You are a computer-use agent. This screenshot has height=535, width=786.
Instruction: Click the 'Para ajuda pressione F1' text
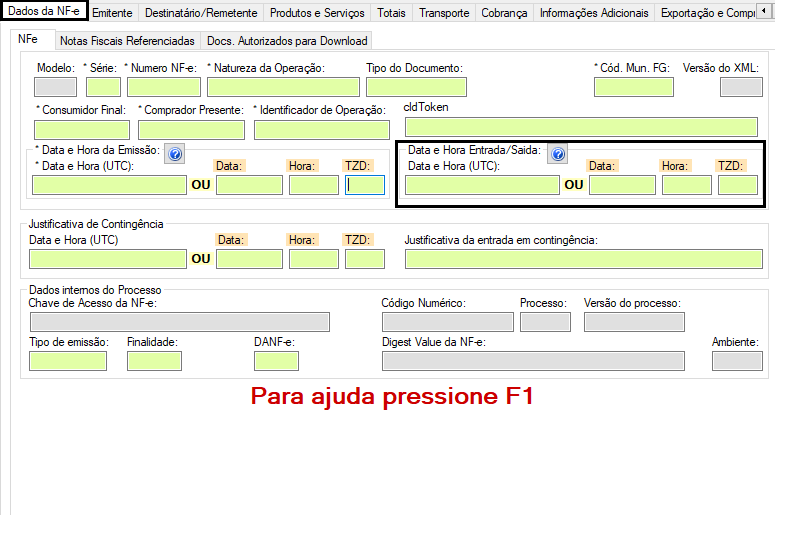coord(392,396)
